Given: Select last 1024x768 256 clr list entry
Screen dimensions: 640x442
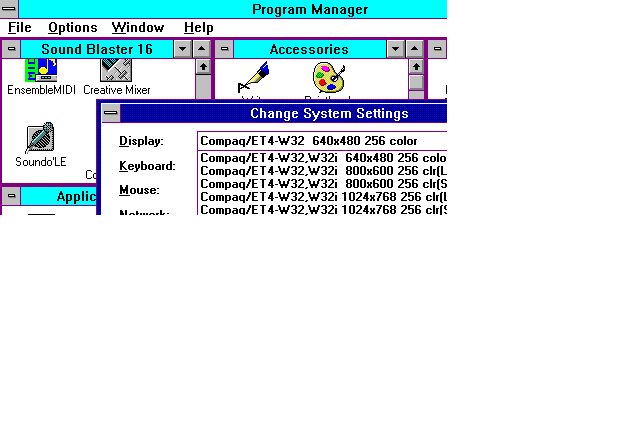Looking at the screenshot, I should click(323, 209).
